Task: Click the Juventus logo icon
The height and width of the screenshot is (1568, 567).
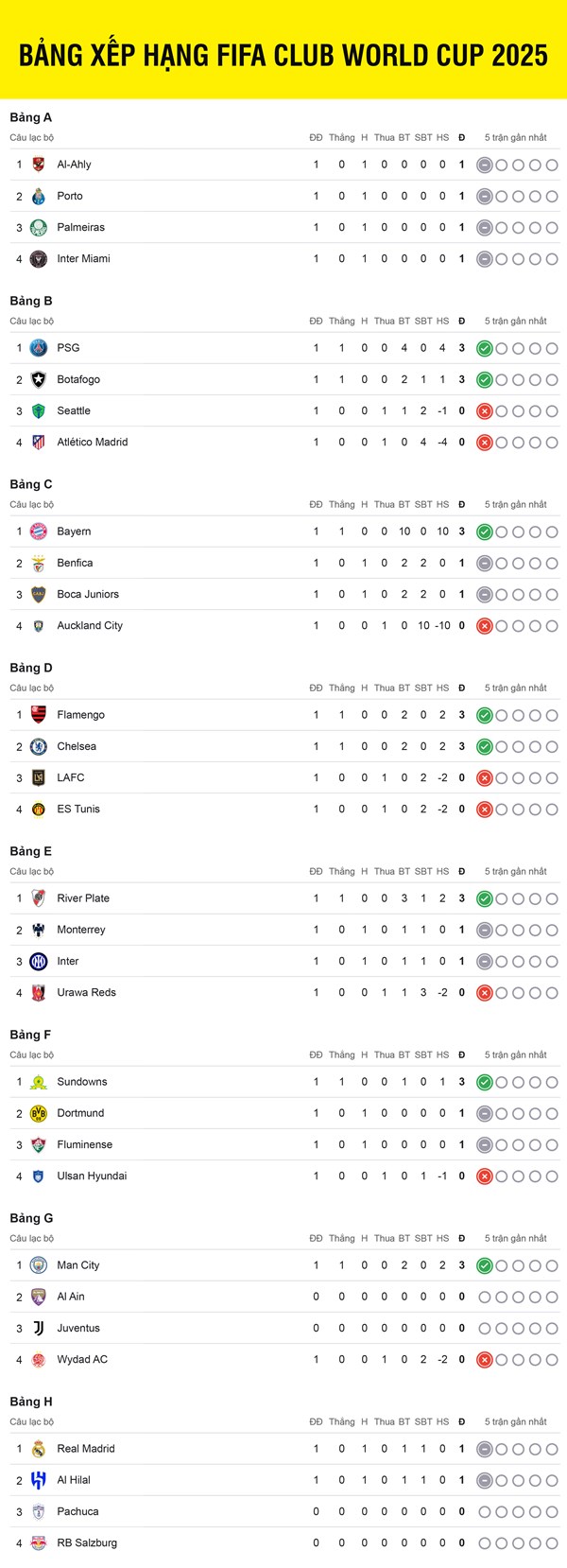Action: point(39,1328)
